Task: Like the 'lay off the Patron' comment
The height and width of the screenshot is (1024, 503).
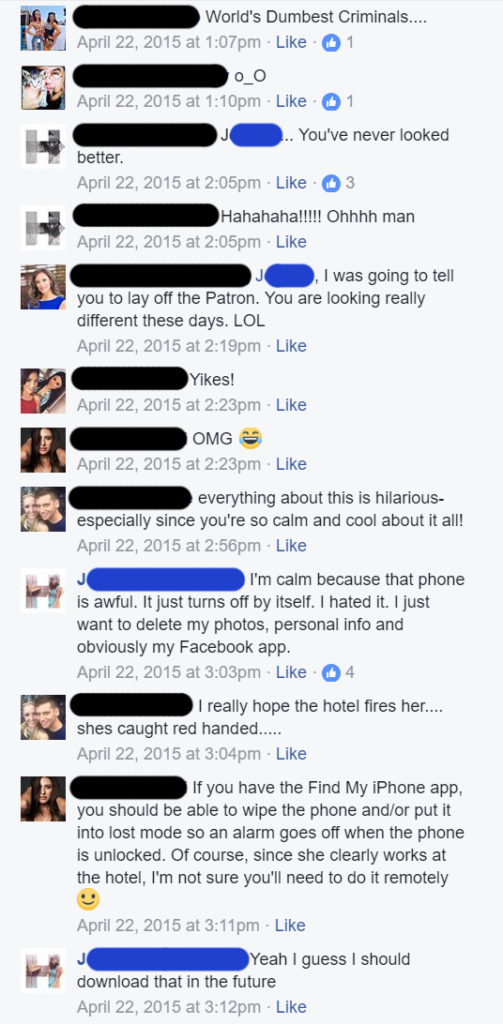Action: pos(291,346)
